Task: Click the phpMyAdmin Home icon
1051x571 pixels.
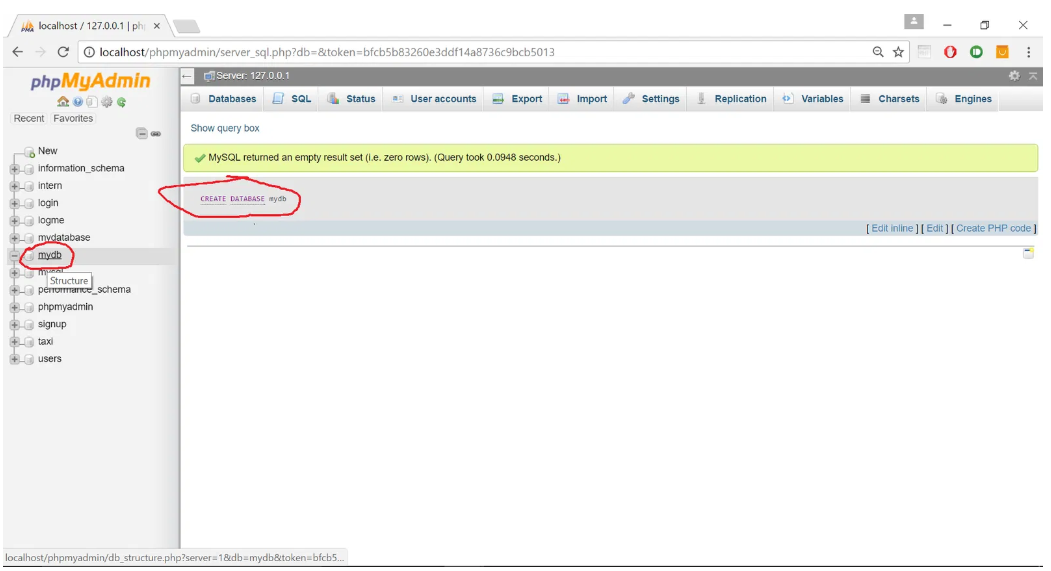Action: click(x=63, y=102)
